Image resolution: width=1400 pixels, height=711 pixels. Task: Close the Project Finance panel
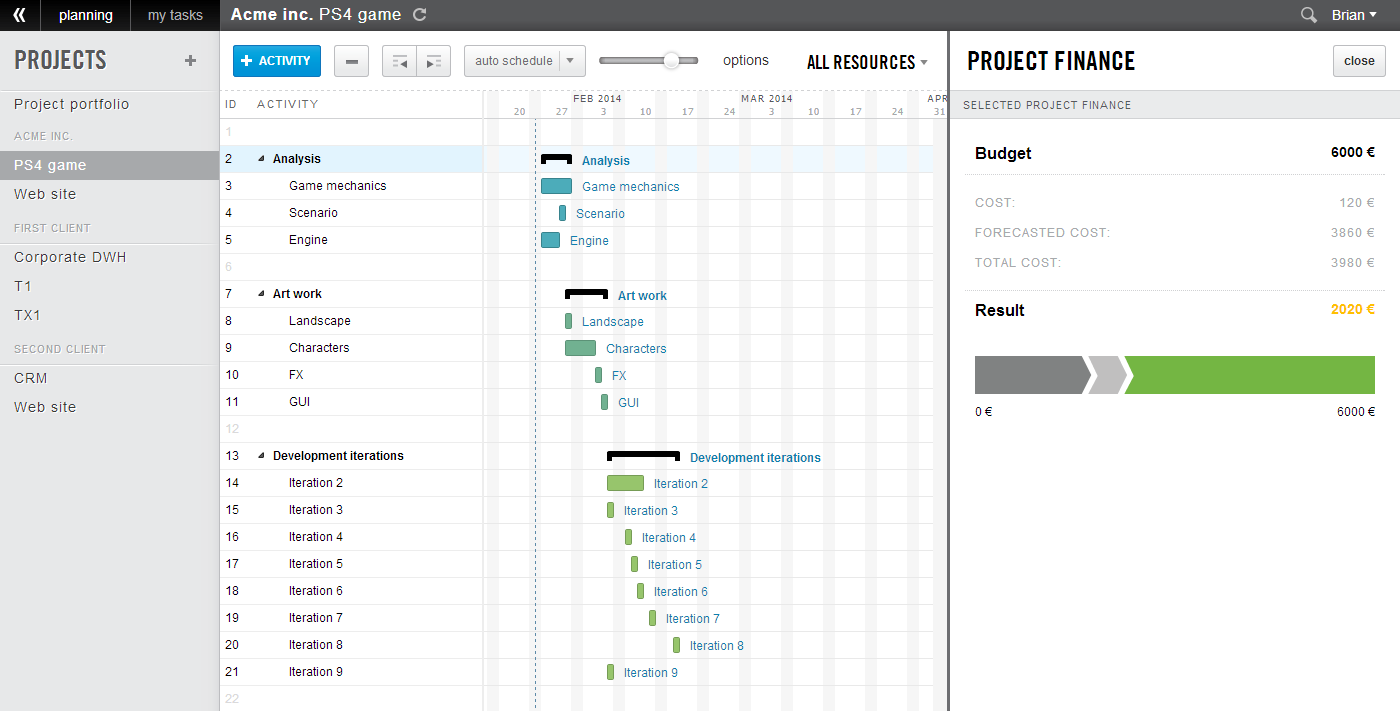pos(1359,61)
